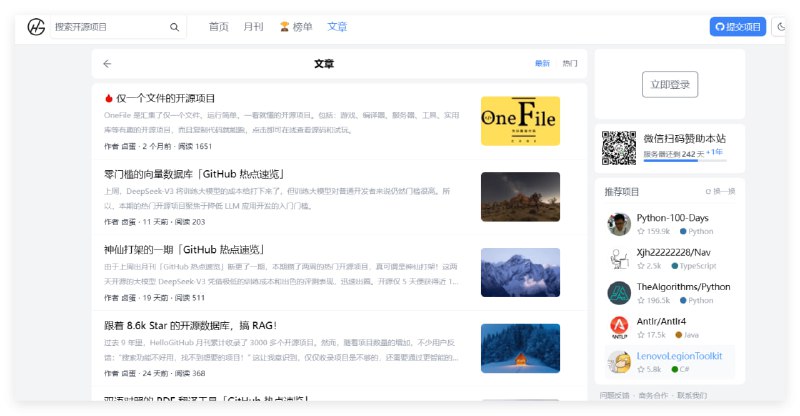Click the snowy cabin forest thumbnail
The width and height of the screenshot is (800, 416).
[x=520, y=348]
